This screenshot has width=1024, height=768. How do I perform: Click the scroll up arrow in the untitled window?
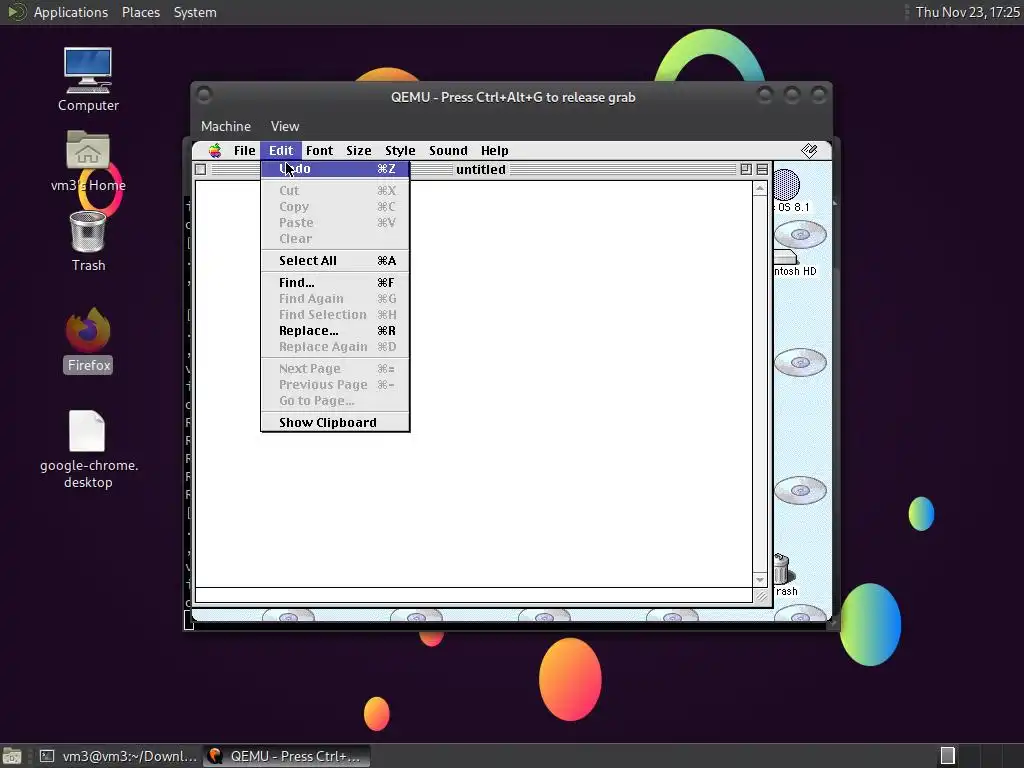click(760, 189)
